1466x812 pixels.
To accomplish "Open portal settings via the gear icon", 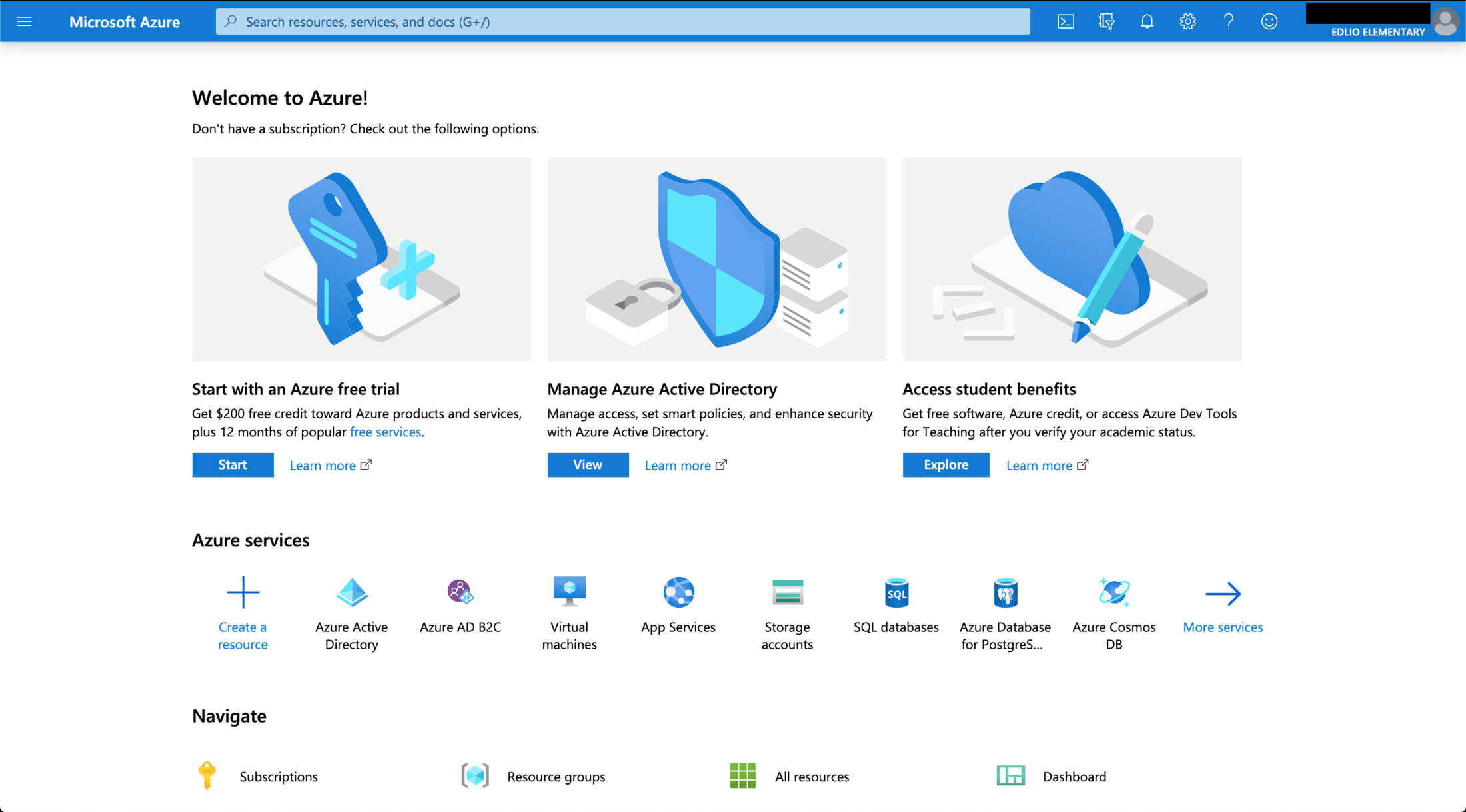I will (1187, 21).
